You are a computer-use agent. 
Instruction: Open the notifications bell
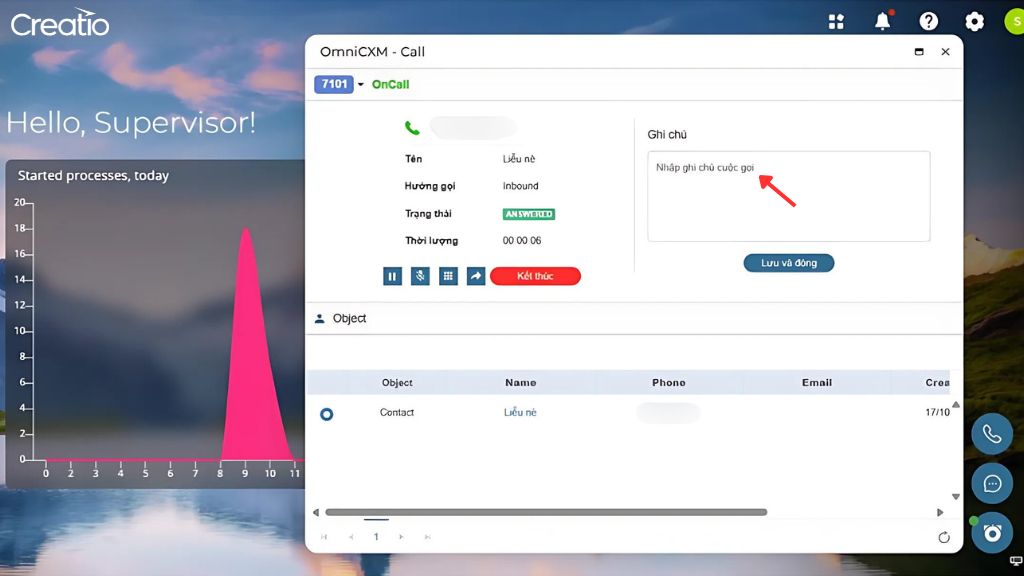click(882, 21)
